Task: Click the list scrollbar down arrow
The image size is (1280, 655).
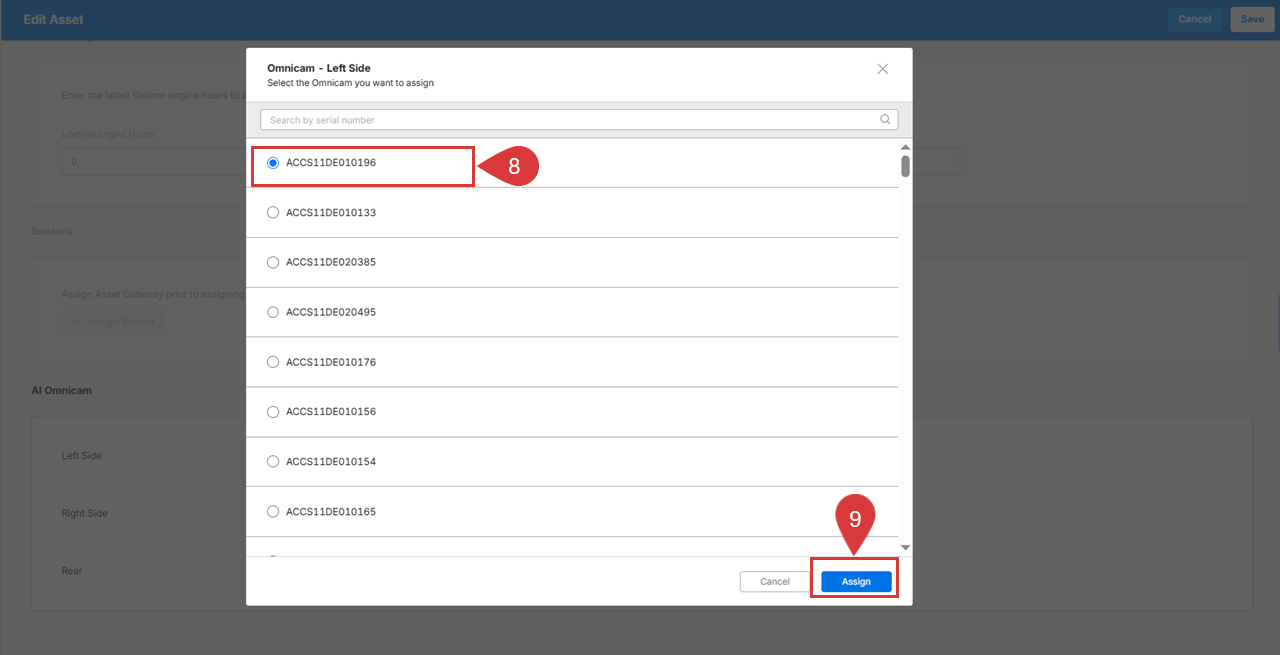Action: point(905,547)
